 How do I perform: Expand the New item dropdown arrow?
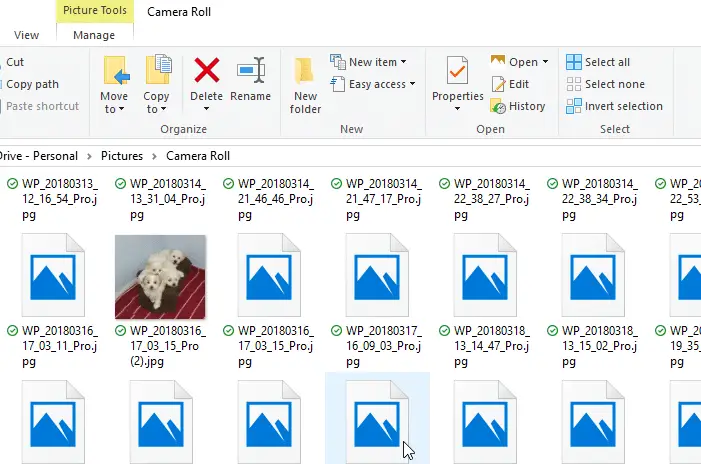[x=403, y=62]
